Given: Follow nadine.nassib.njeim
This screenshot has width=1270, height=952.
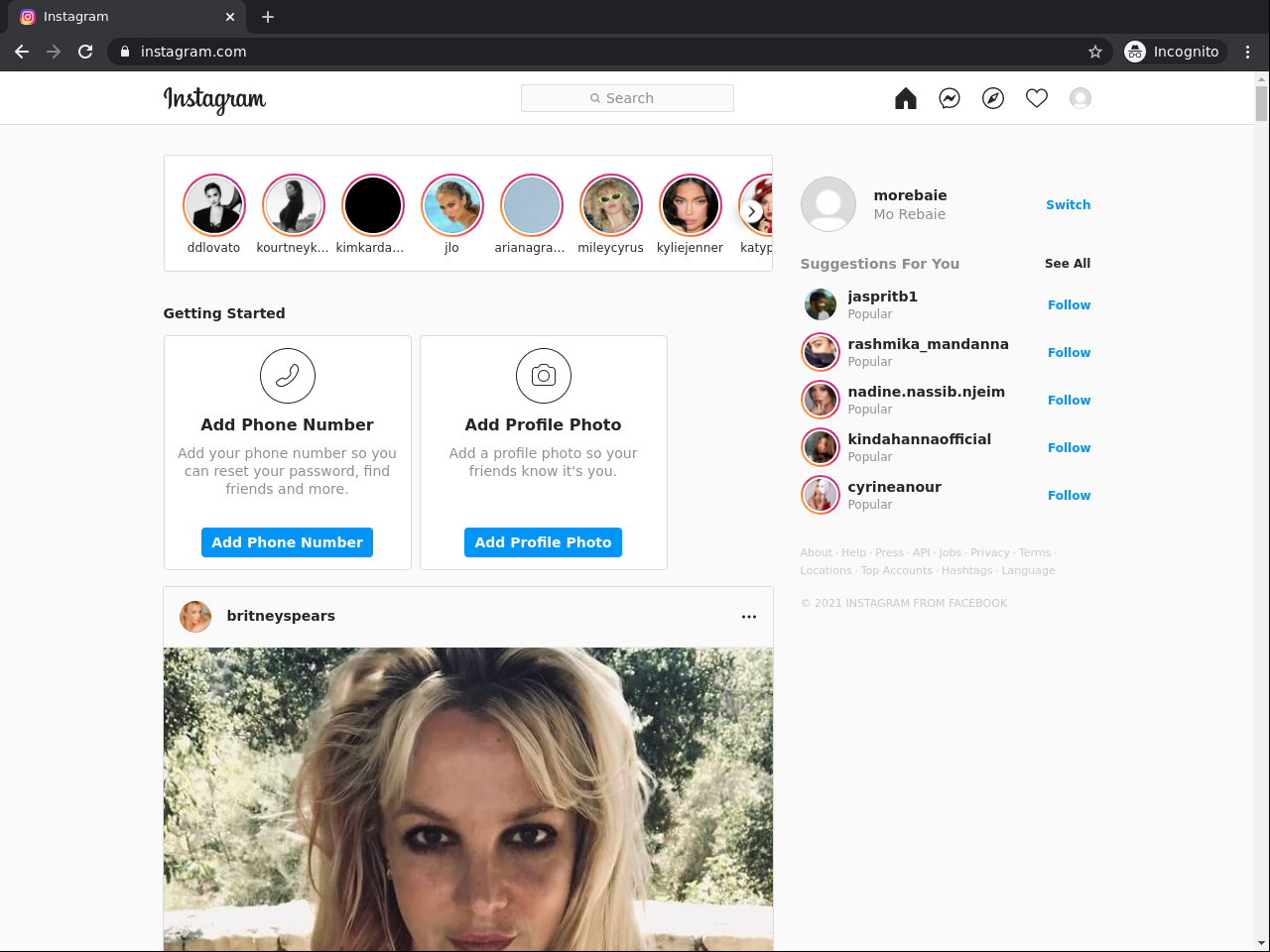Looking at the screenshot, I should [1069, 401].
